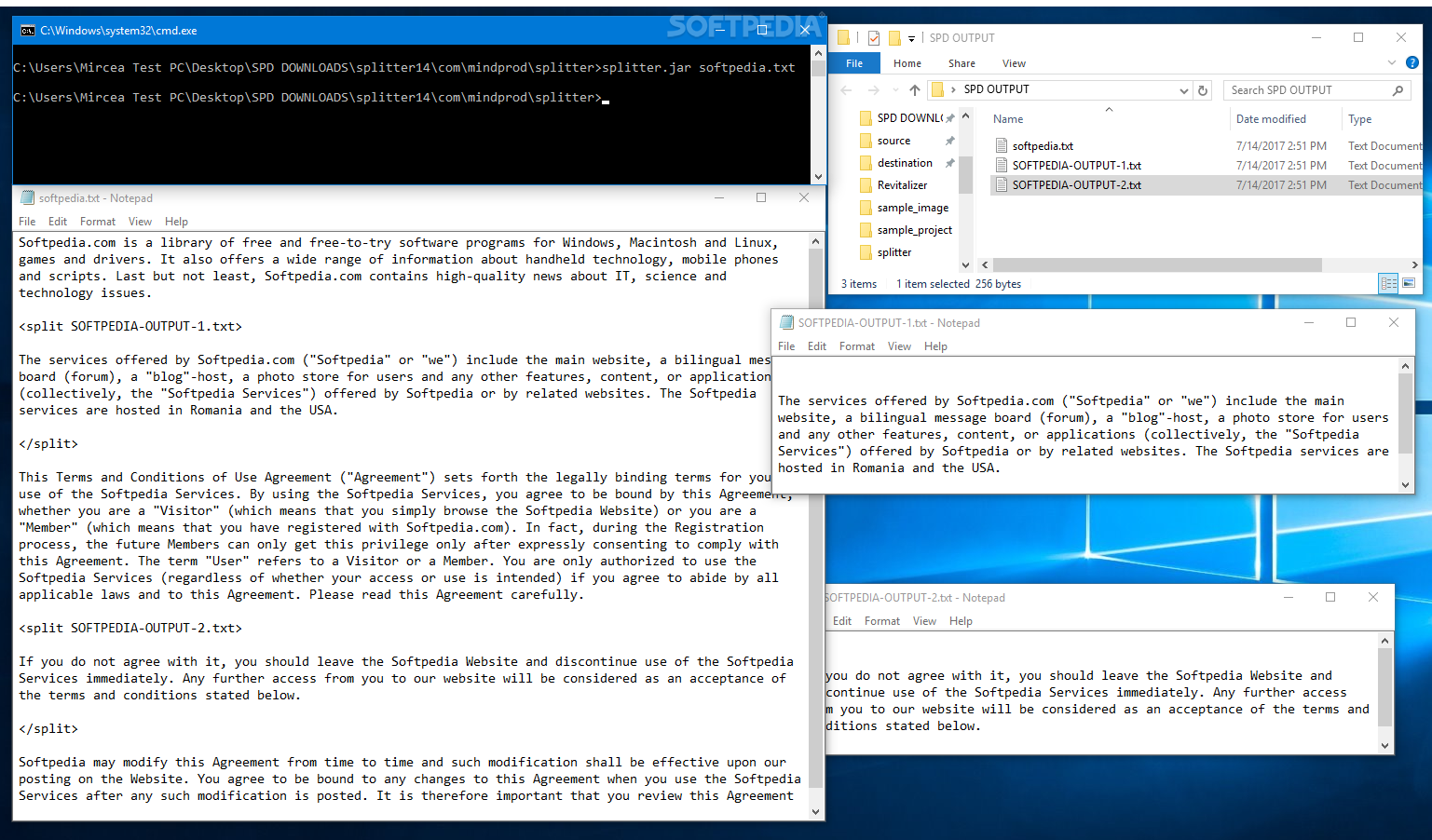Image resolution: width=1432 pixels, height=840 pixels.
Task: Unpin the destination folder using its pin icon
Action: [x=950, y=163]
